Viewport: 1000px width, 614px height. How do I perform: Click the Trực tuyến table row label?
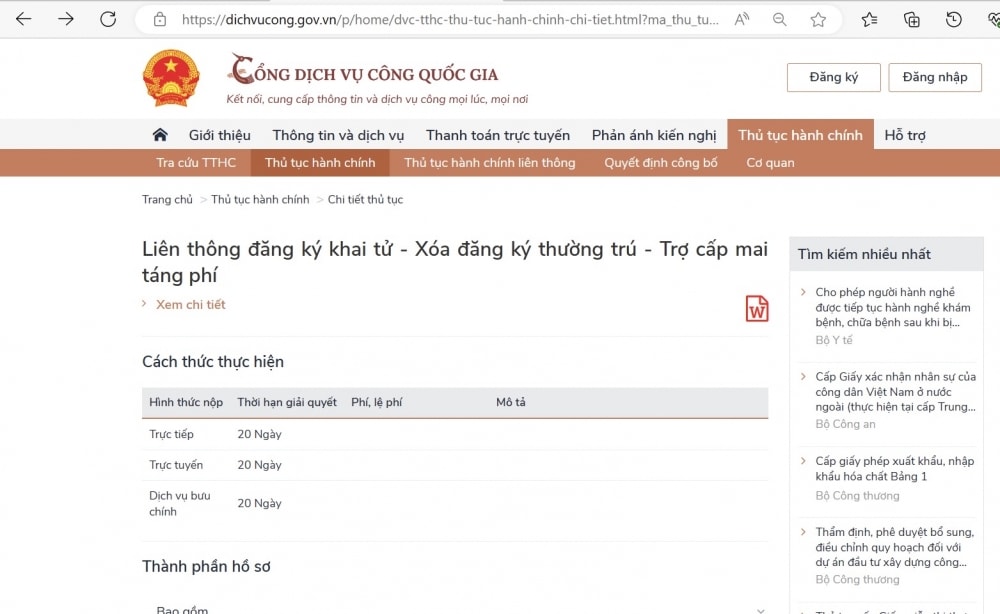[175, 465]
